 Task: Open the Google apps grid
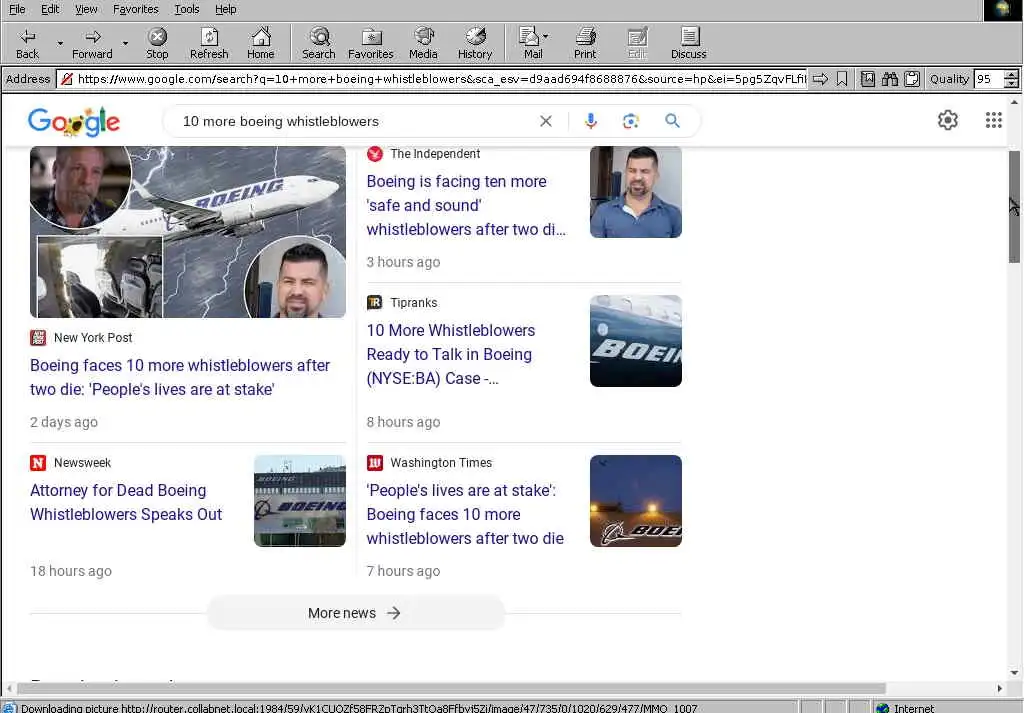[993, 120]
